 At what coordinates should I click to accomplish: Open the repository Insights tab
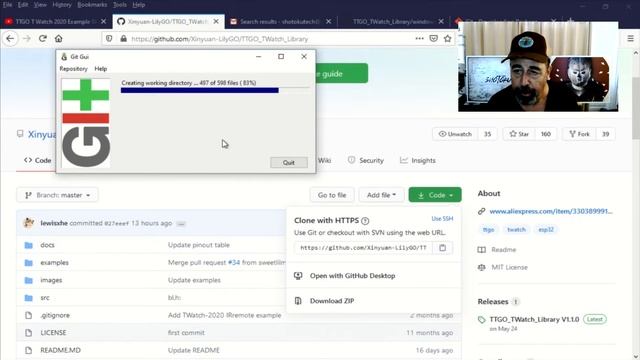pyautogui.click(x=418, y=160)
